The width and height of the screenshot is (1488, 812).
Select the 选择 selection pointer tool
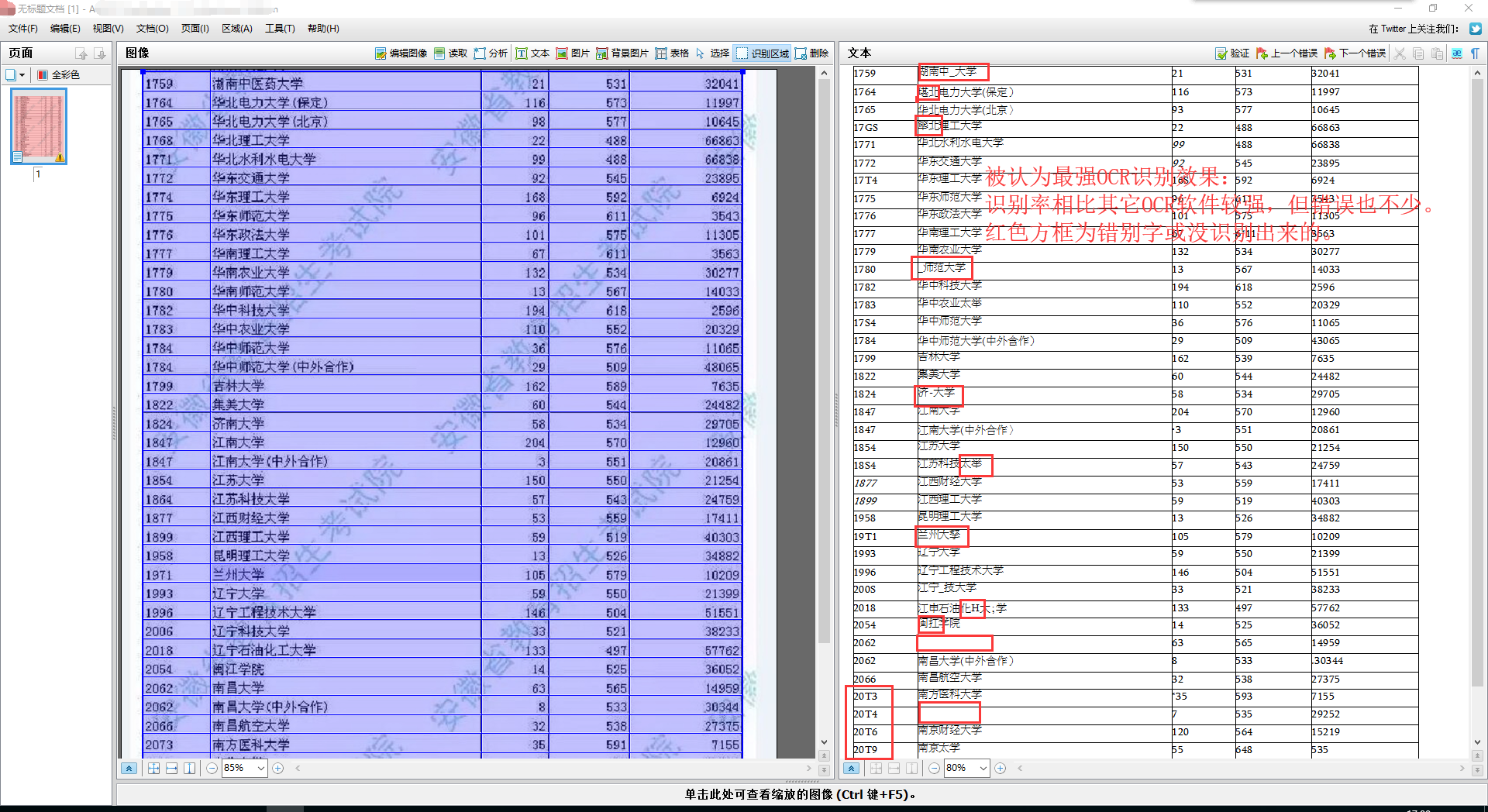[712, 53]
